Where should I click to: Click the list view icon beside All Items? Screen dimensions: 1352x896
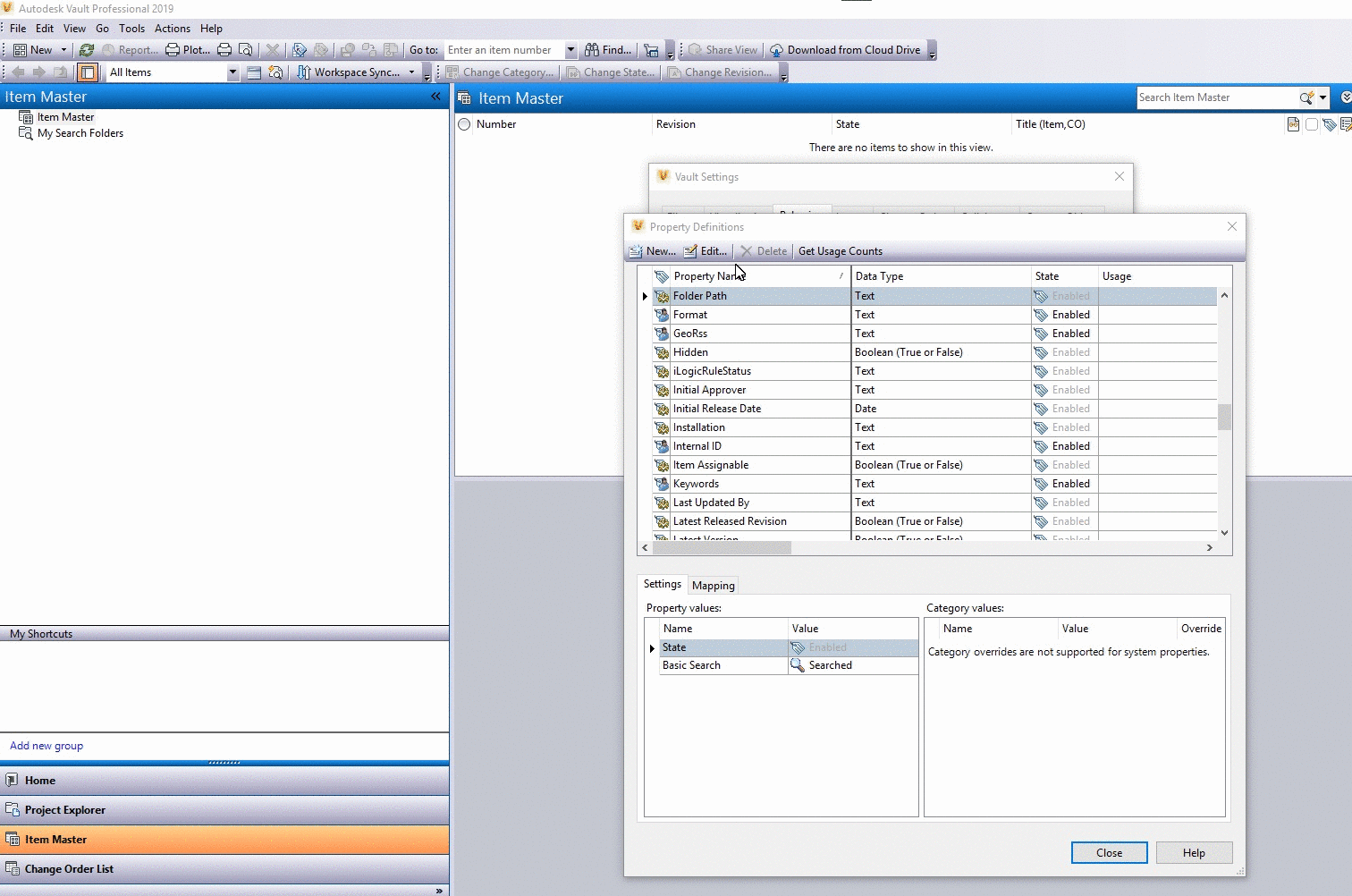point(254,72)
